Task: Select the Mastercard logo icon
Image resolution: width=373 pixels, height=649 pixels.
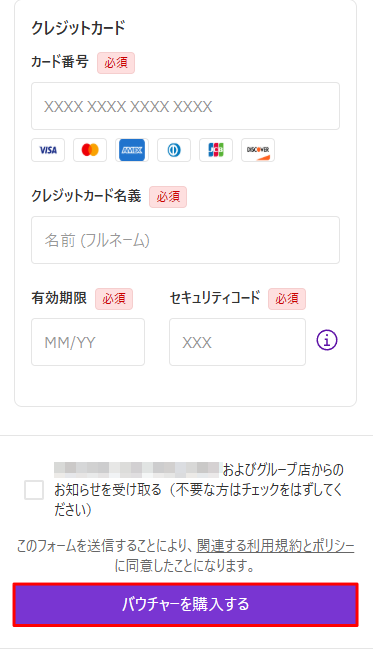Action: pyautogui.click(x=90, y=150)
